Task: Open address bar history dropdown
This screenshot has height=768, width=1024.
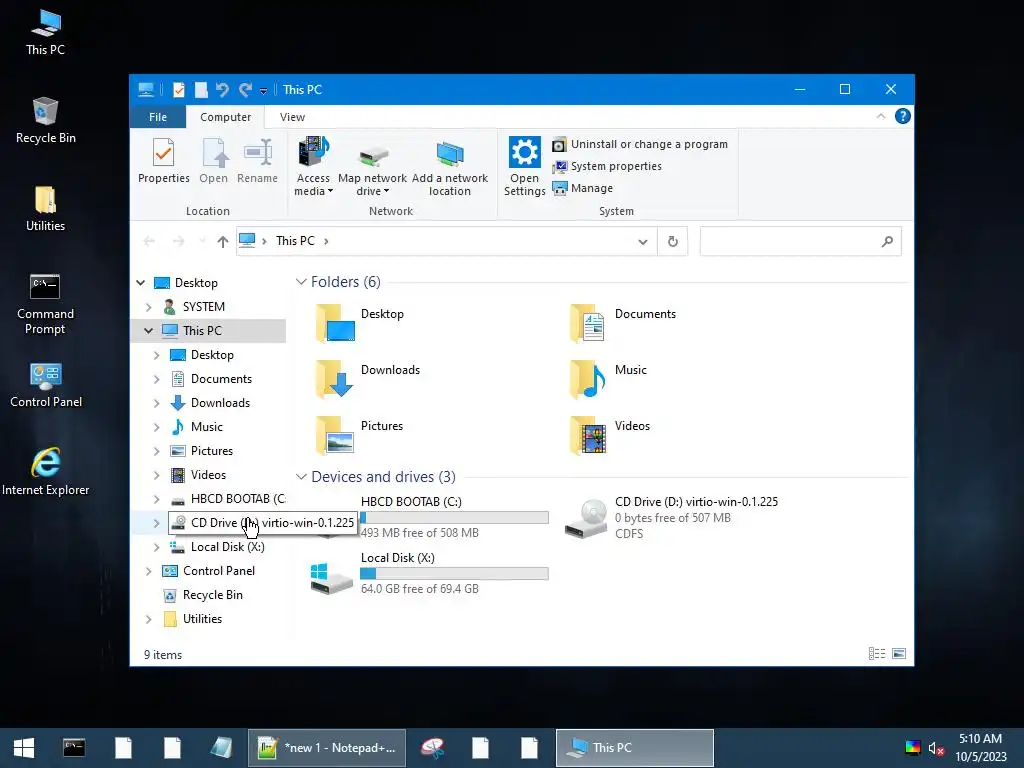Action: tap(643, 242)
